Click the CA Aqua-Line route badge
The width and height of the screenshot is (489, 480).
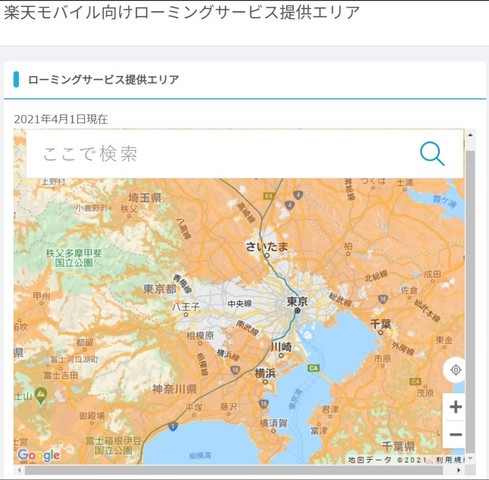[x=313, y=368]
